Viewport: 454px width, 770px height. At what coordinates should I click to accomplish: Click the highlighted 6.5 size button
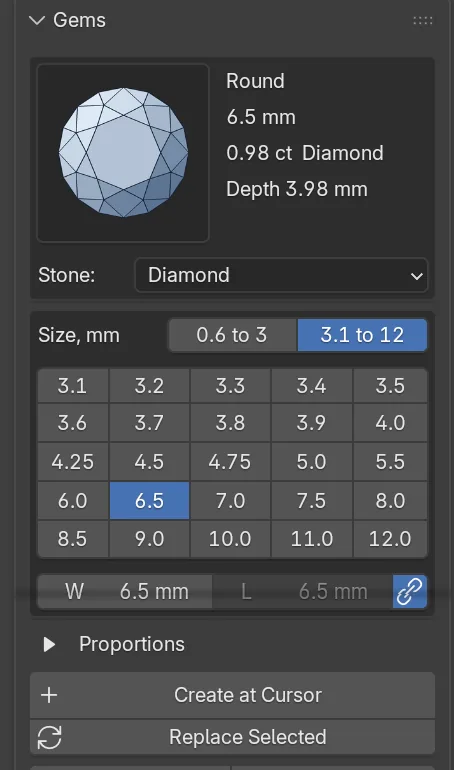[149, 501]
